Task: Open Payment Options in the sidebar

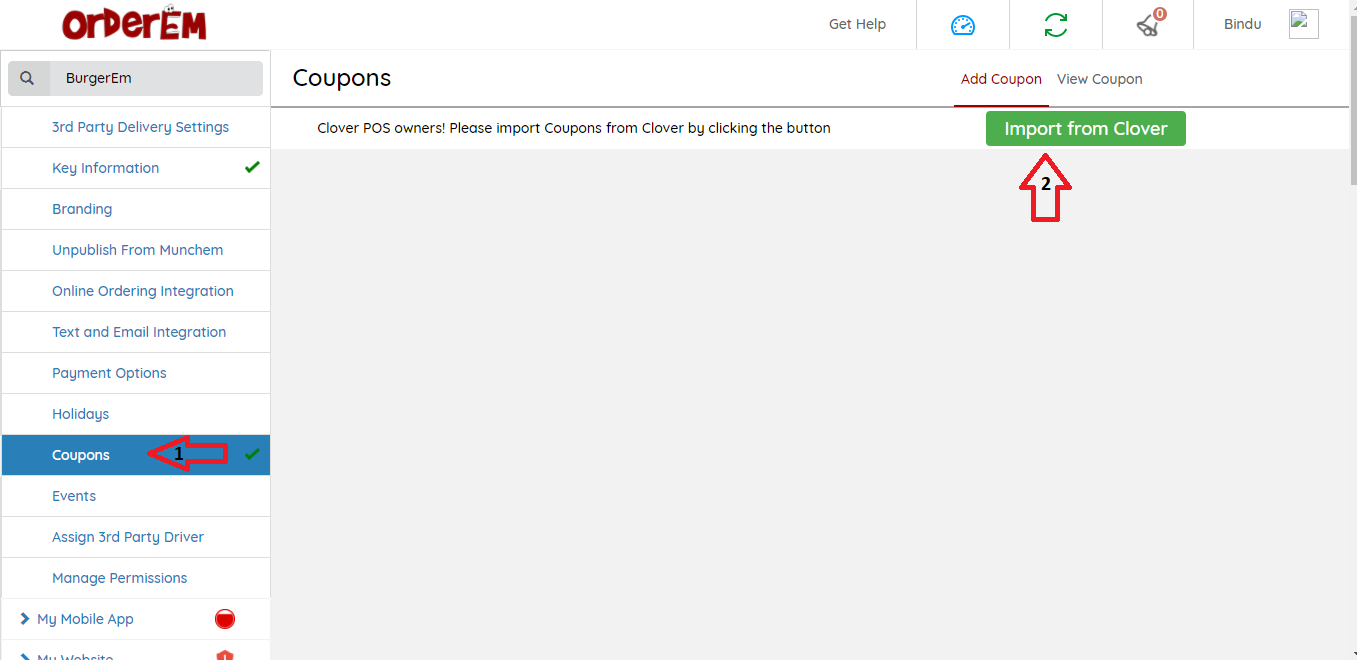Action: tap(109, 373)
